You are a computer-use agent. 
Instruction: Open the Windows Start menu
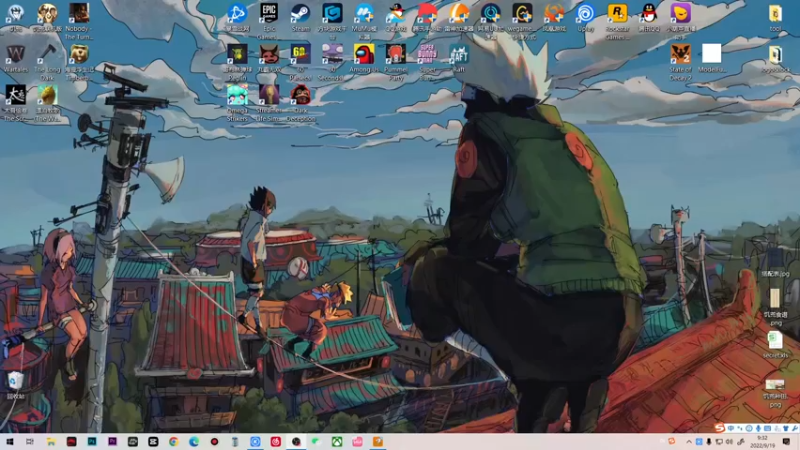(9, 441)
